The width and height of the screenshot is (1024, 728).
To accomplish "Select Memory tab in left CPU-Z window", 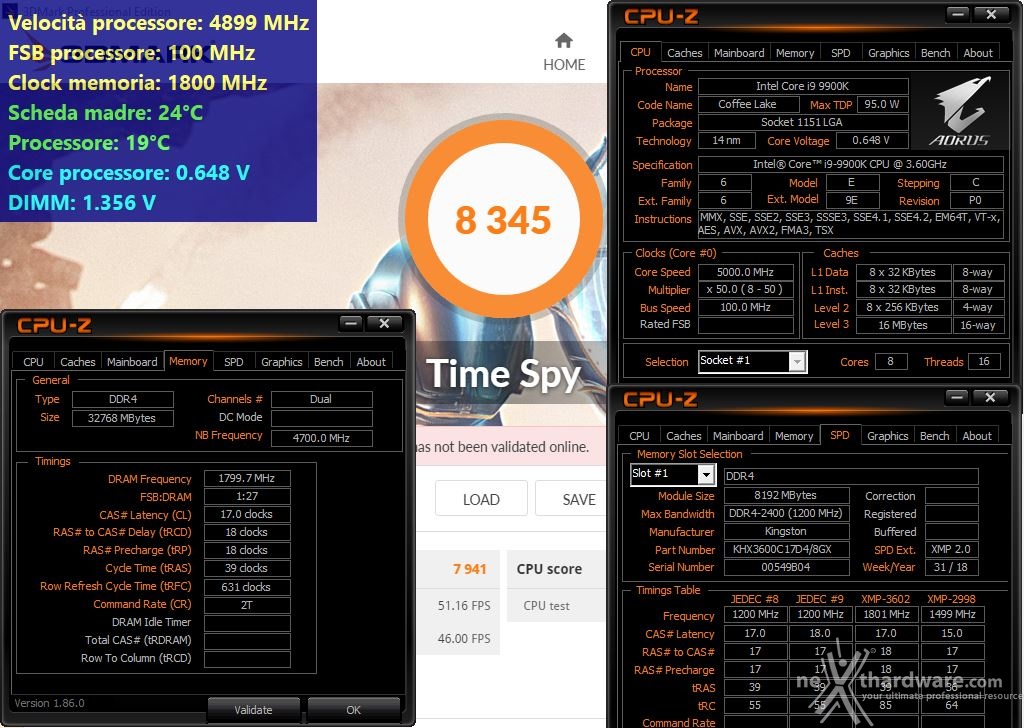I will click(x=188, y=361).
